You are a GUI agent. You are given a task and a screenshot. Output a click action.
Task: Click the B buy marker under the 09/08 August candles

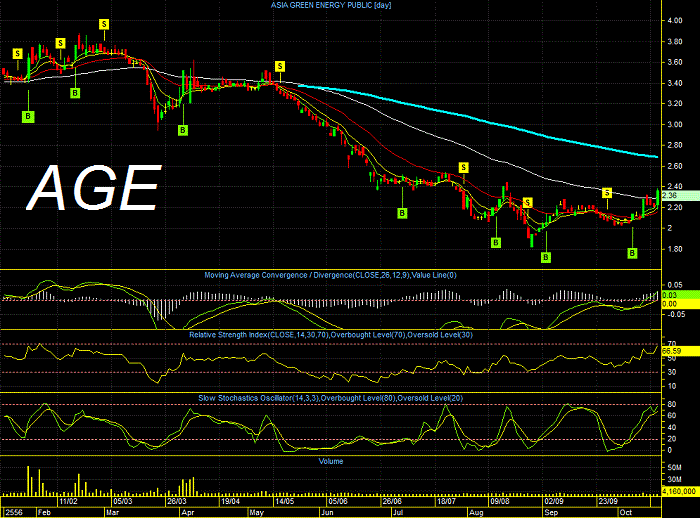[x=496, y=242]
